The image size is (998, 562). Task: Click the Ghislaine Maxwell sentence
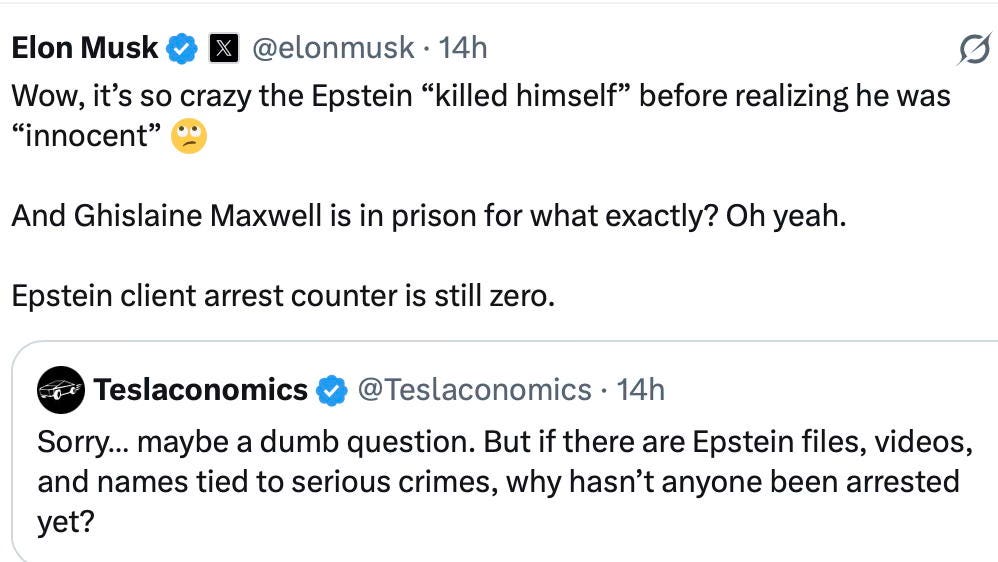tap(428, 216)
